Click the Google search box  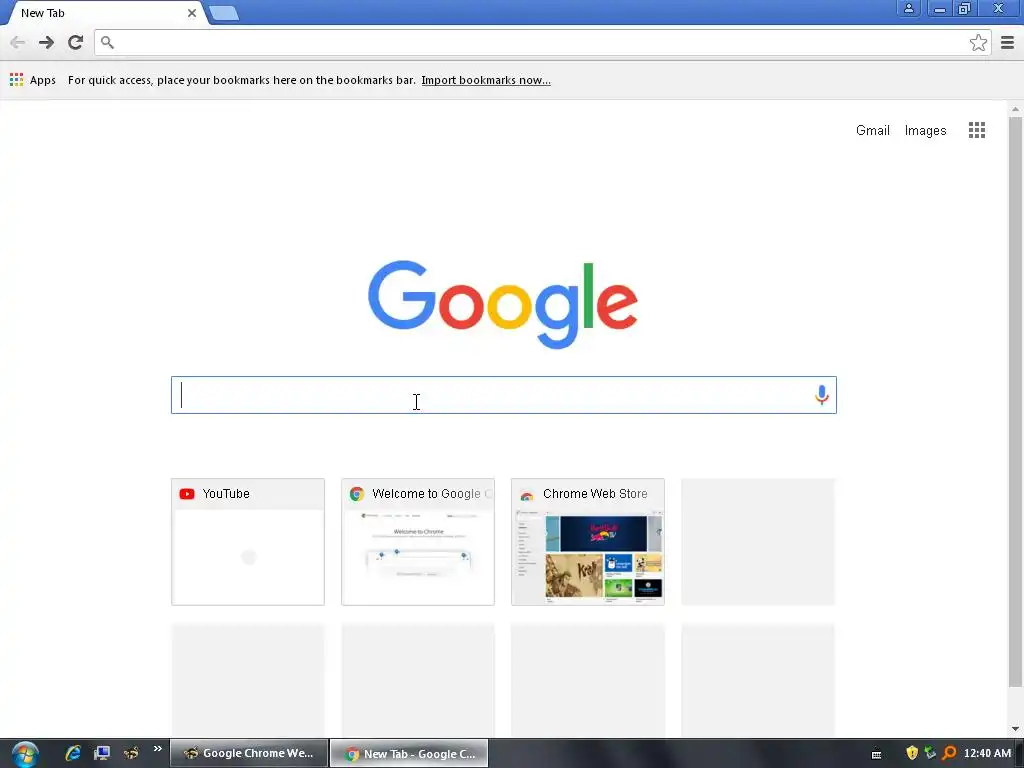(504, 395)
